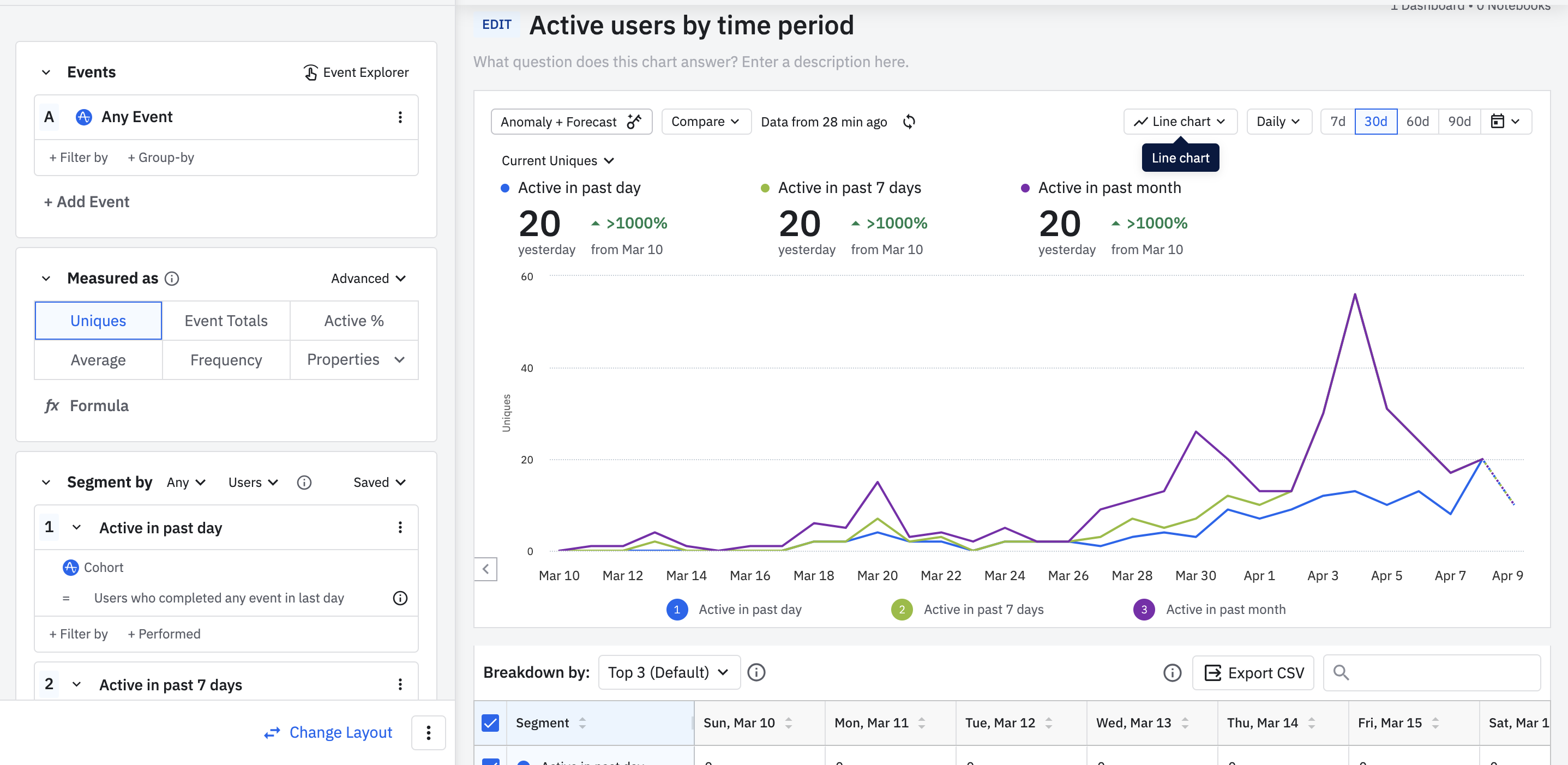Collapse the Events section chevron

click(46, 73)
